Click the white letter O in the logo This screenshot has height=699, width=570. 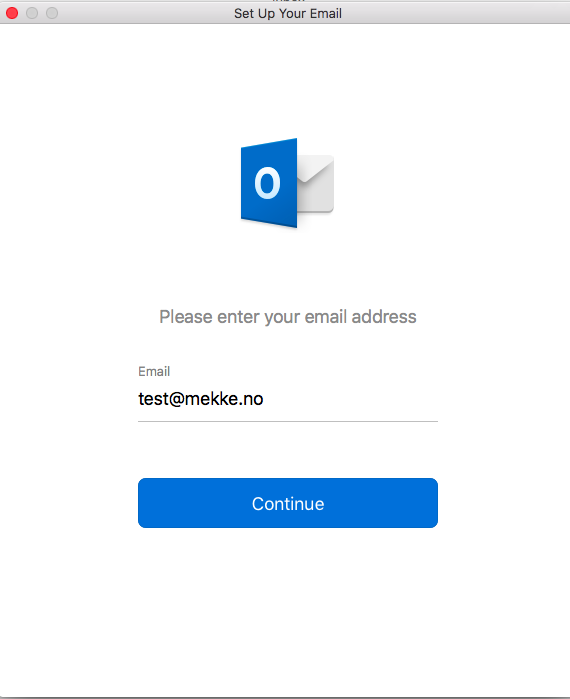tap(267, 183)
